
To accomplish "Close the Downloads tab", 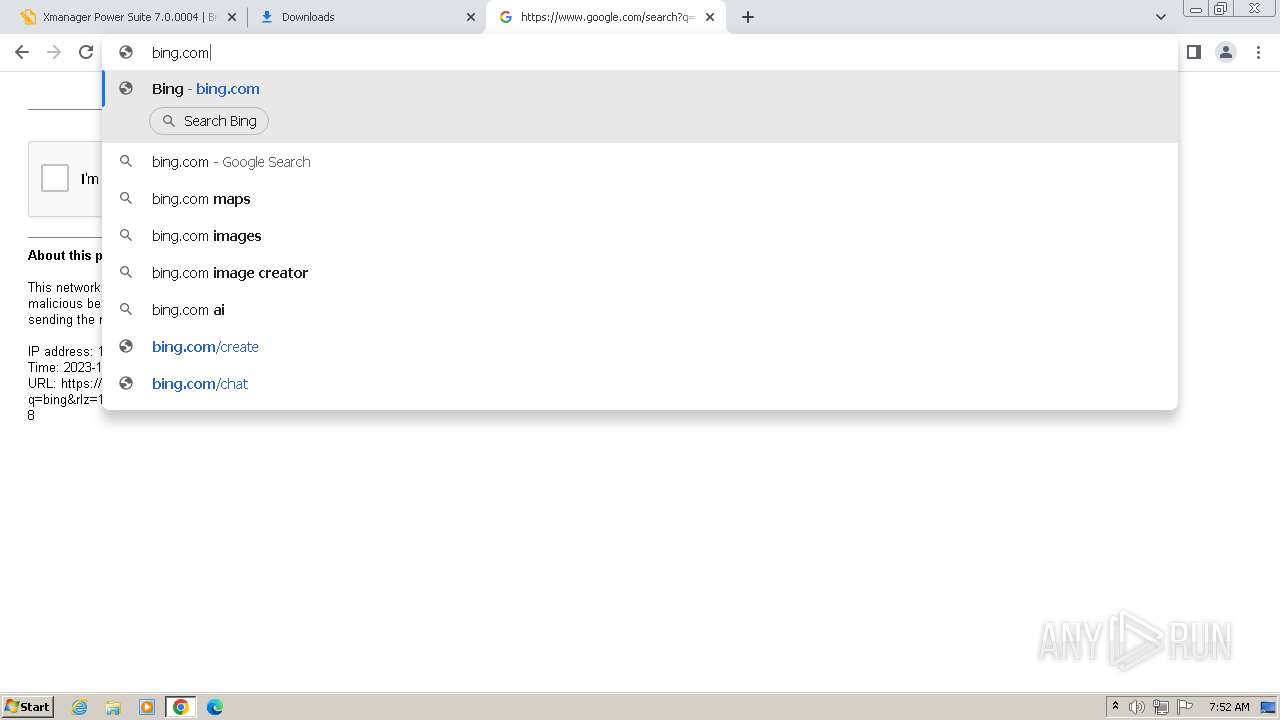I will pos(471,17).
